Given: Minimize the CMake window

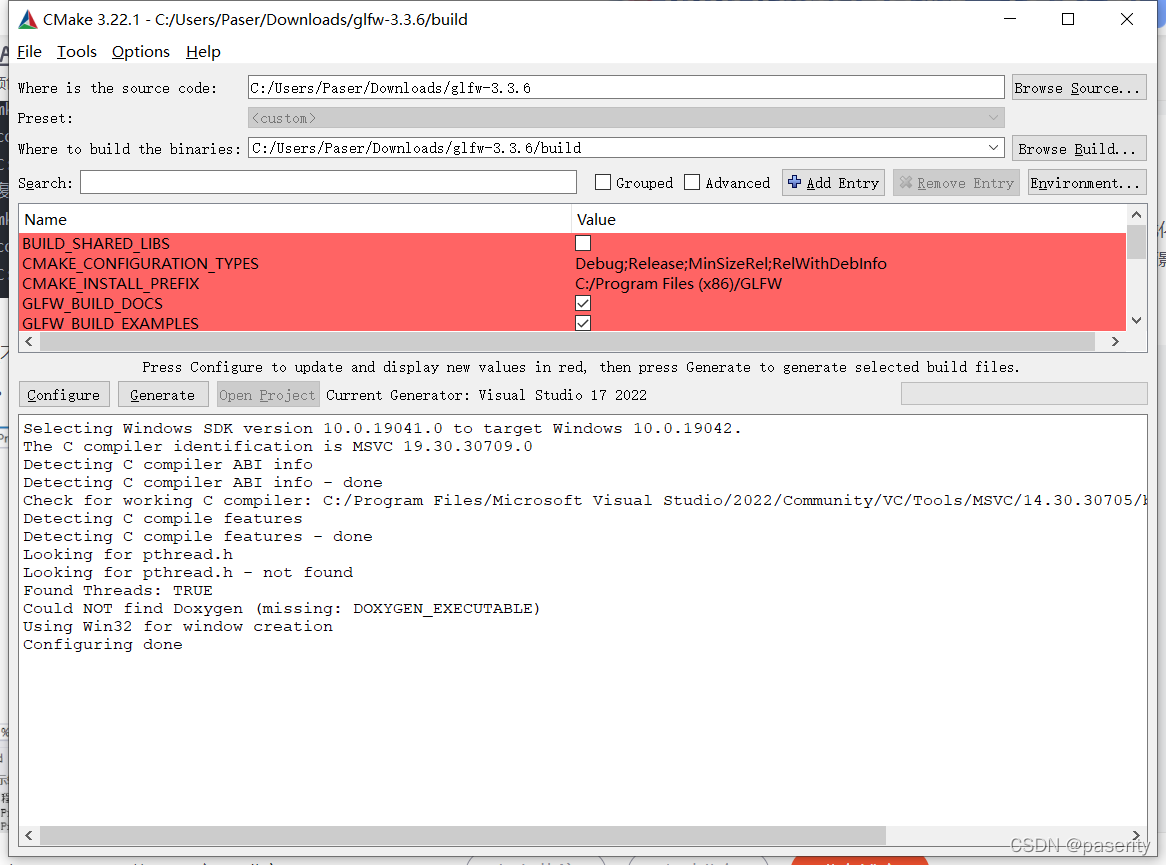Looking at the screenshot, I should 1010,19.
